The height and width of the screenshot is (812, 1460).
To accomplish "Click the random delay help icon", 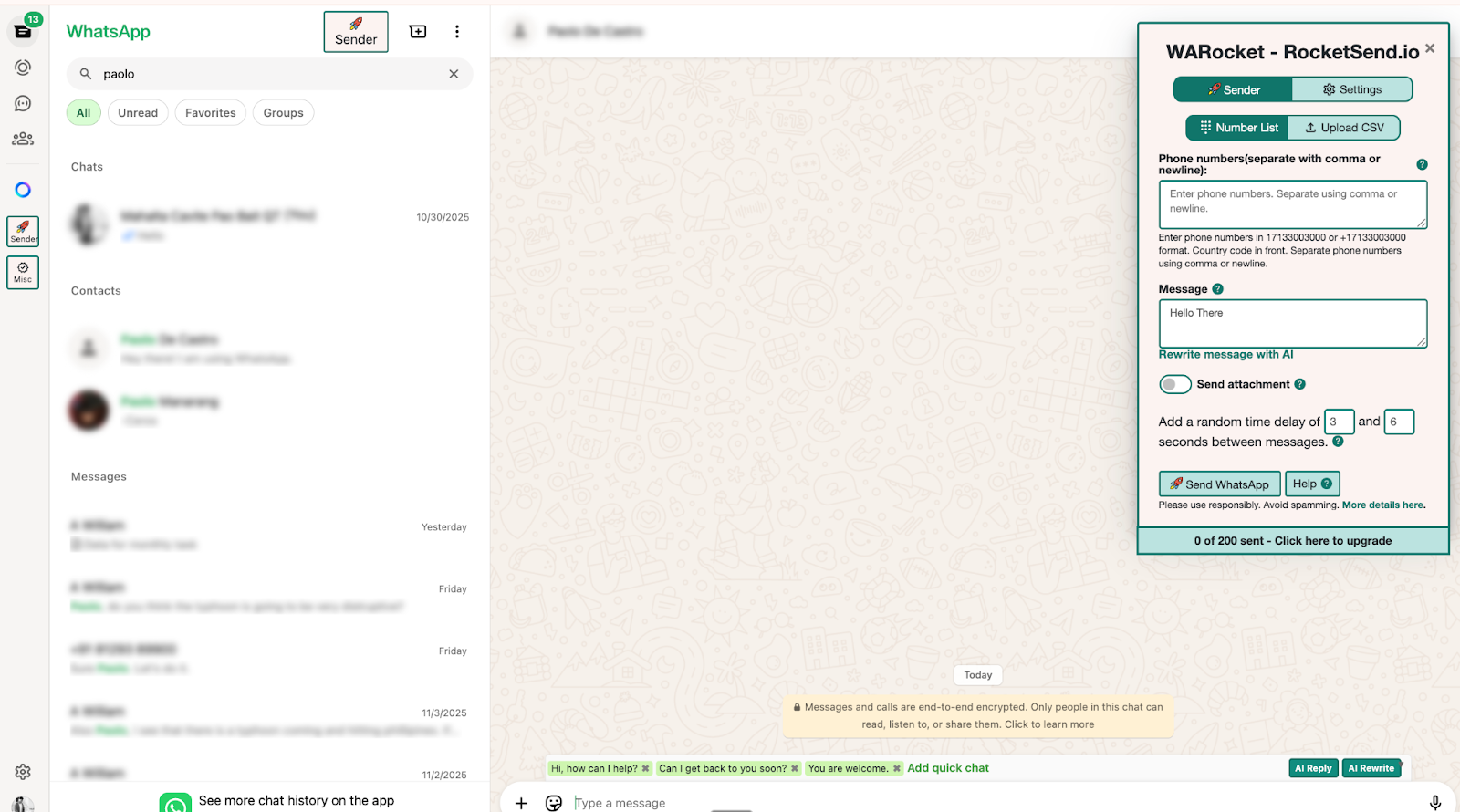I will click(x=1338, y=442).
